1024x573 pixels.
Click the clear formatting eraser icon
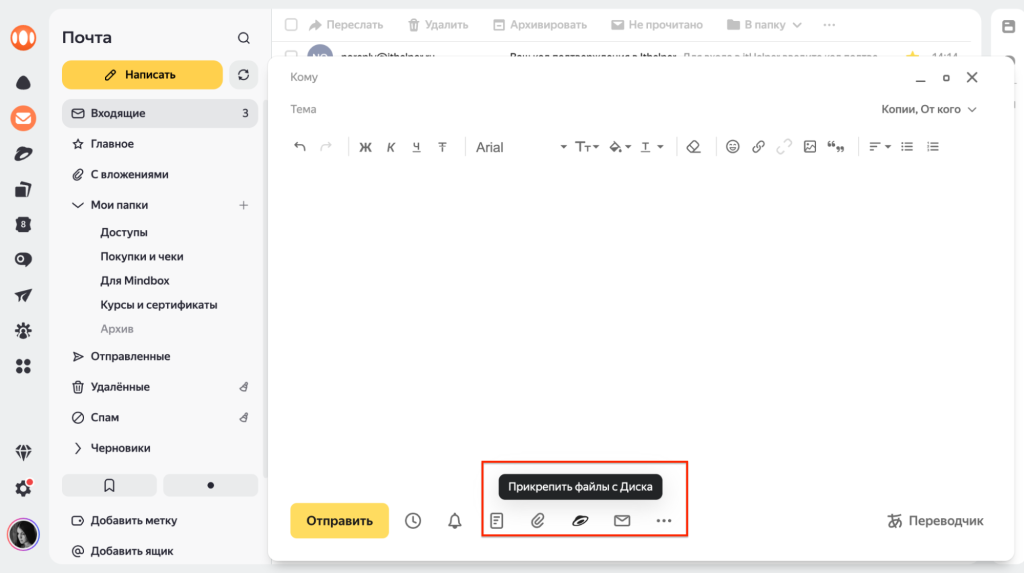694,147
